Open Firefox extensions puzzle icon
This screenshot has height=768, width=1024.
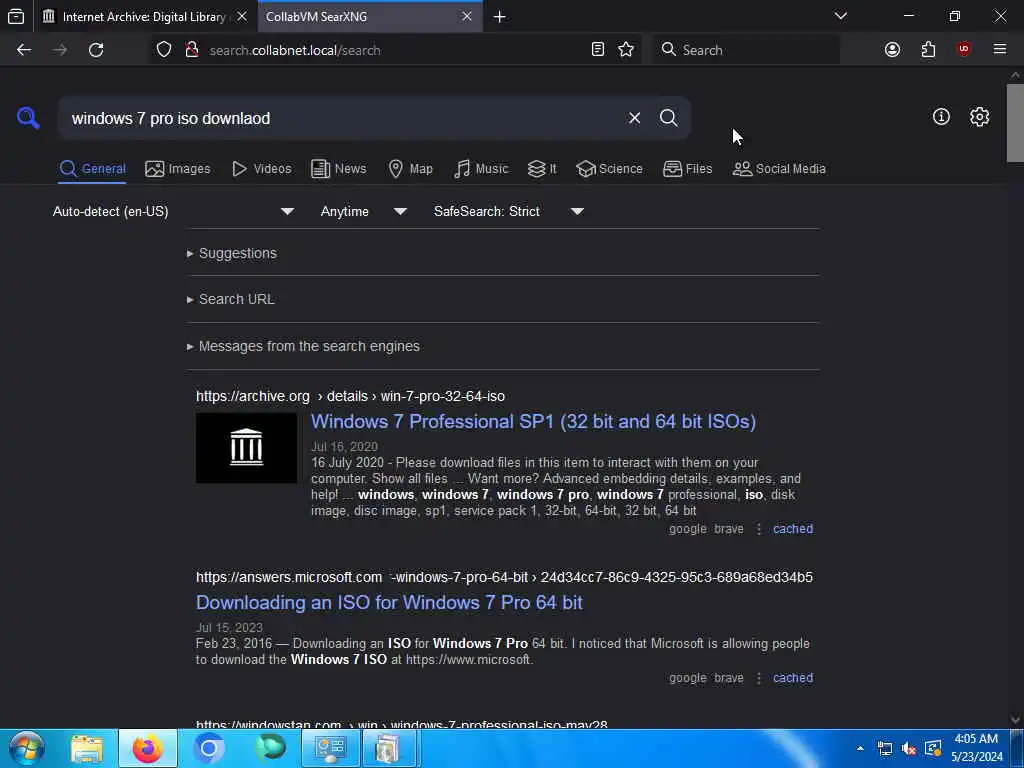click(928, 50)
